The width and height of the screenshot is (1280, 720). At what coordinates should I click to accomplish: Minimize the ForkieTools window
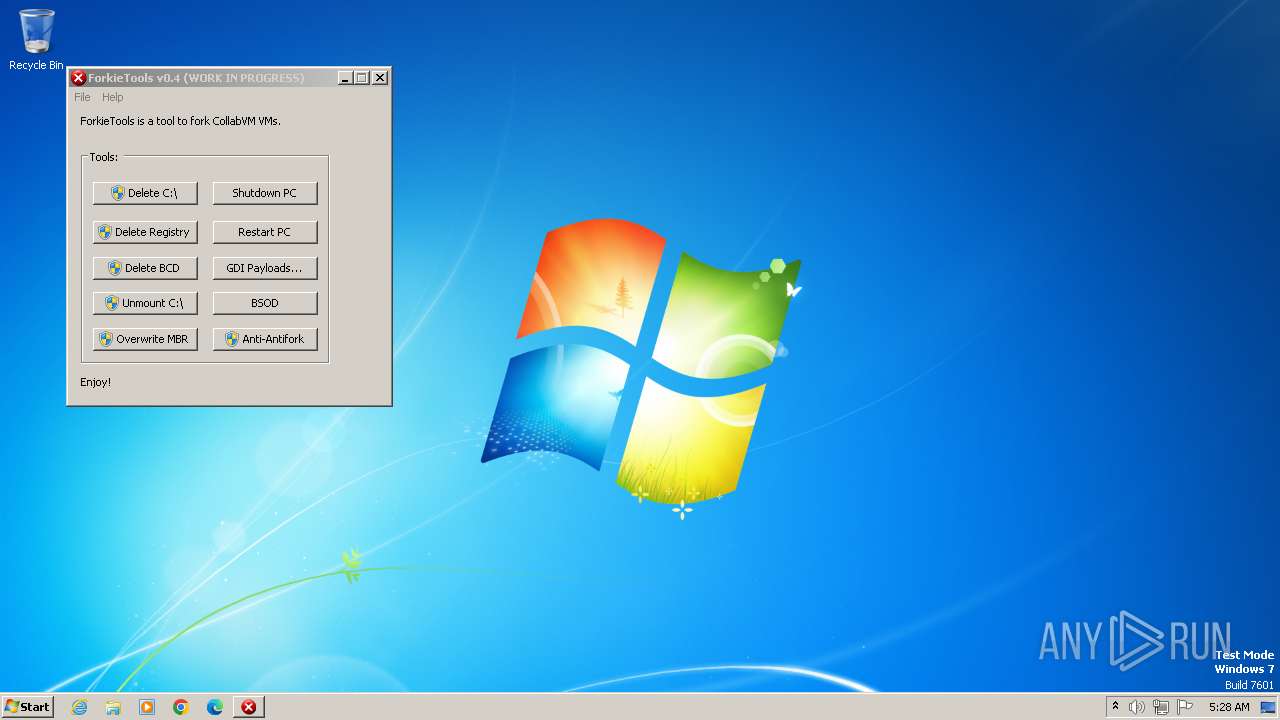tap(345, 78)
